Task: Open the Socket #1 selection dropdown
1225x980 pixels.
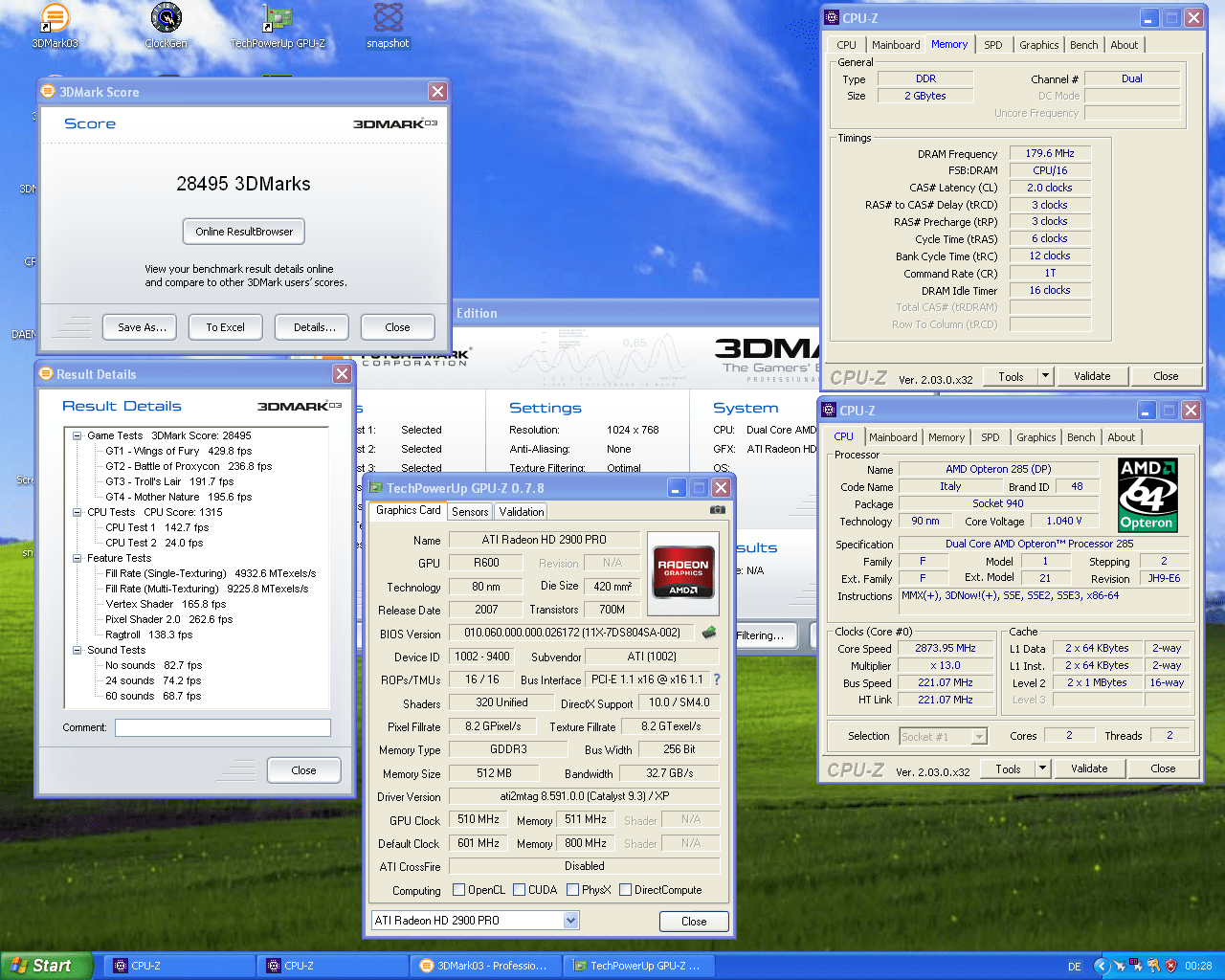Action: [978, 736]
